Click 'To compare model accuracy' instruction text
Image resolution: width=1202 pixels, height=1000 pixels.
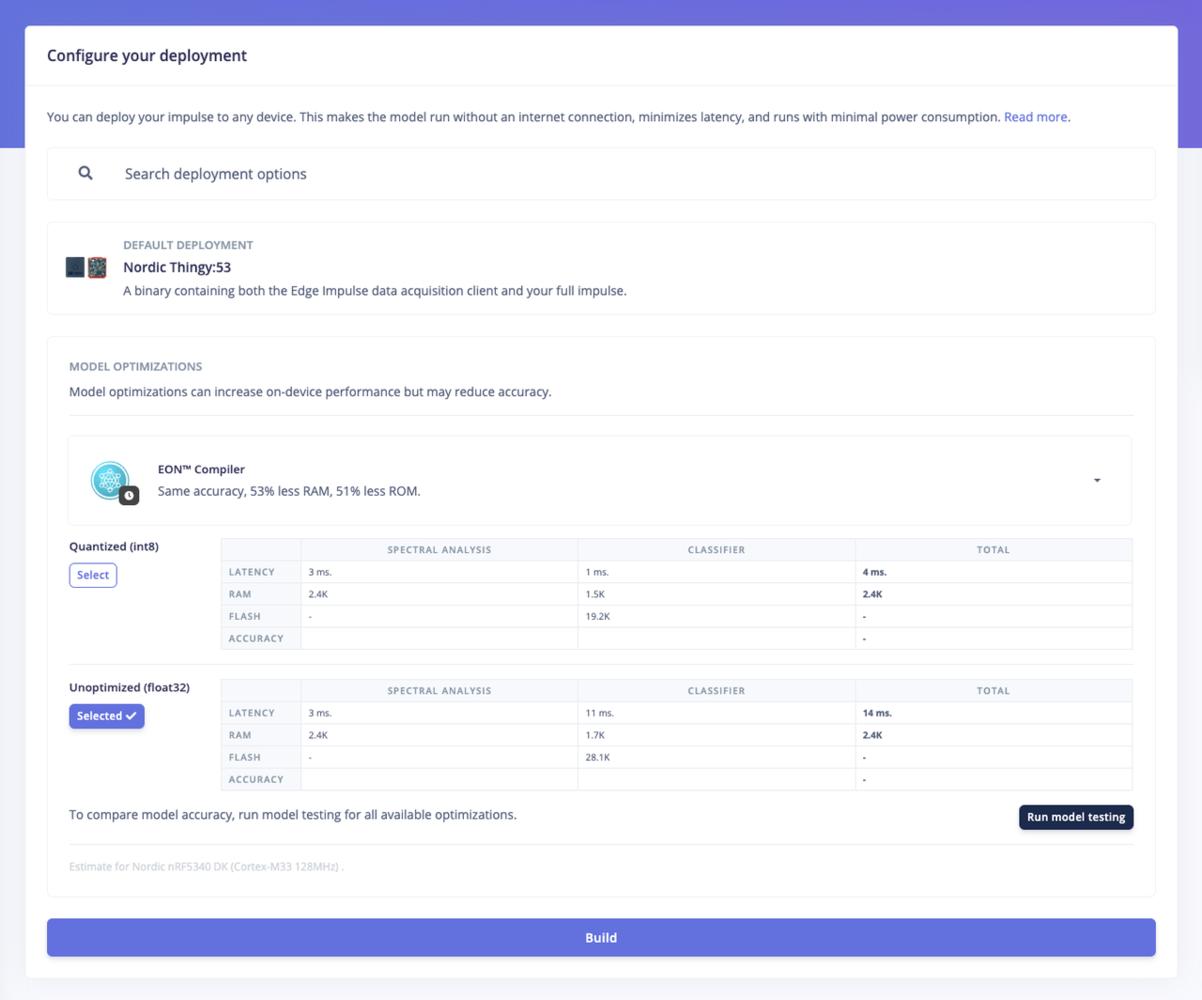tap(293, 815)
